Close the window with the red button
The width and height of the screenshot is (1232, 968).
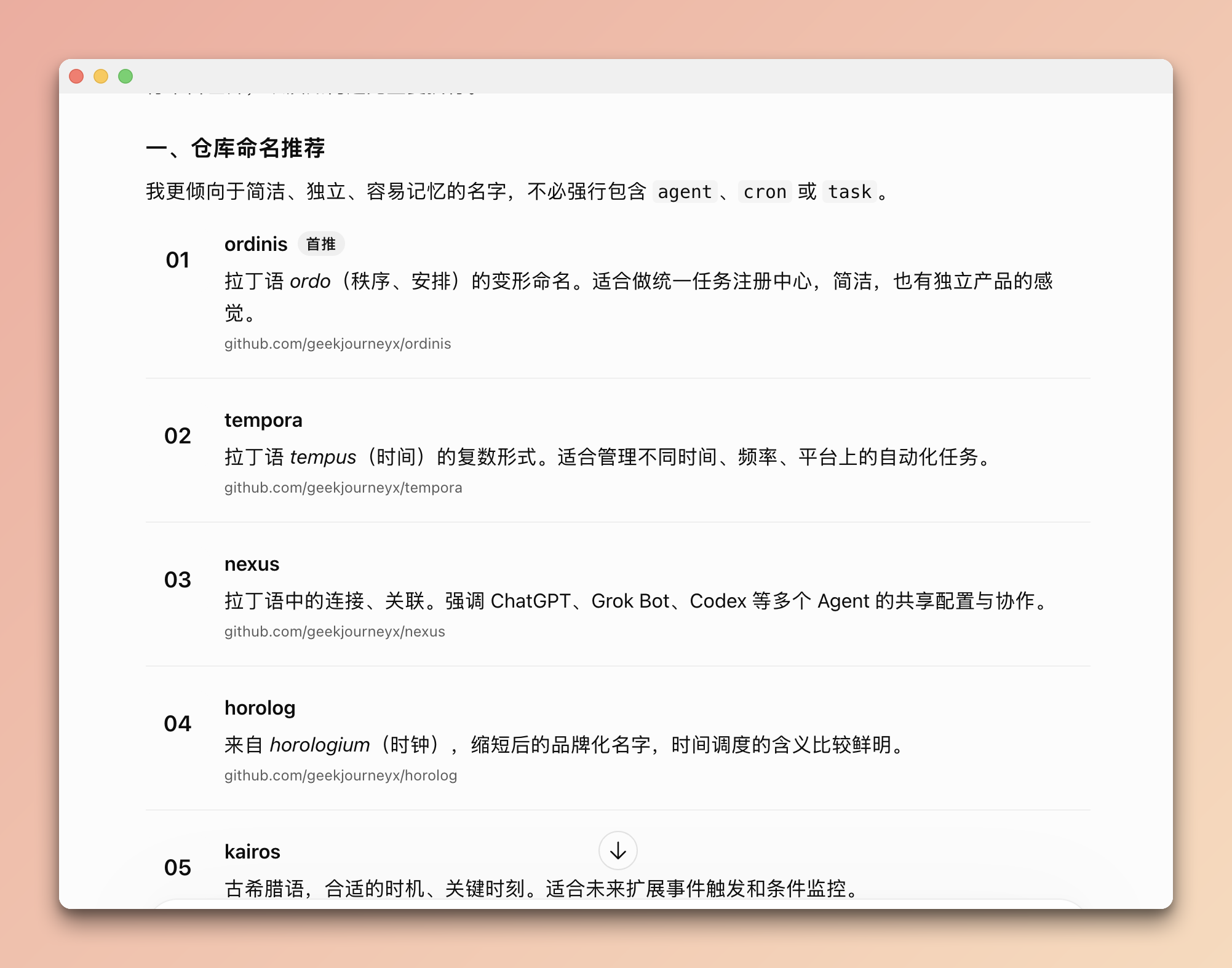point(76,76)
